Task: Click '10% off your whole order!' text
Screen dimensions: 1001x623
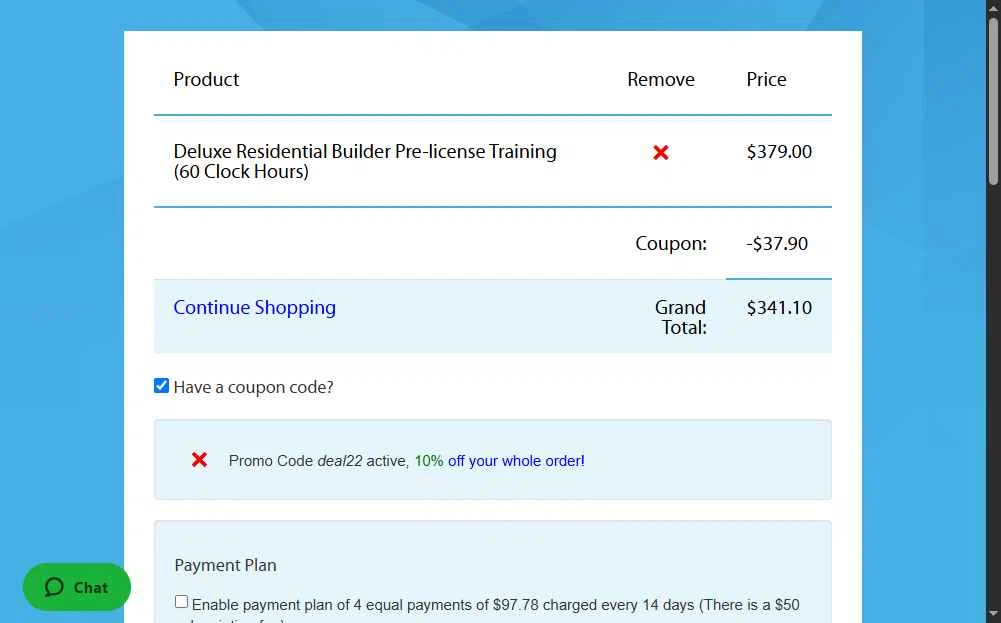Action: tap(499, 461)
